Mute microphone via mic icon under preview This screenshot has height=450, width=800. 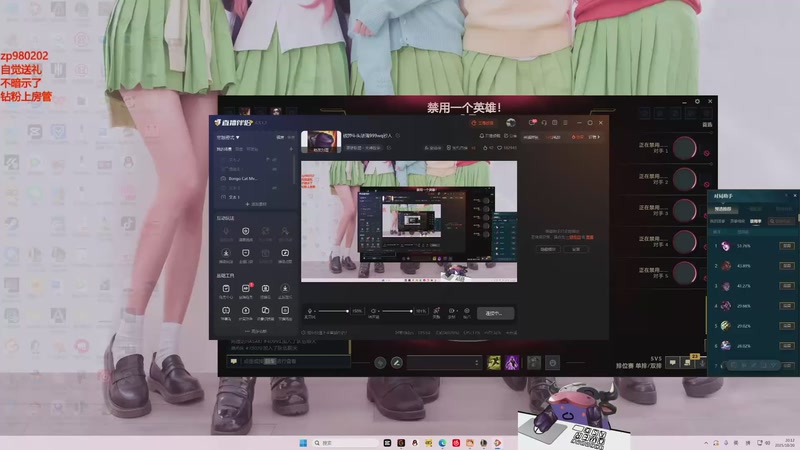click(309, 311)
